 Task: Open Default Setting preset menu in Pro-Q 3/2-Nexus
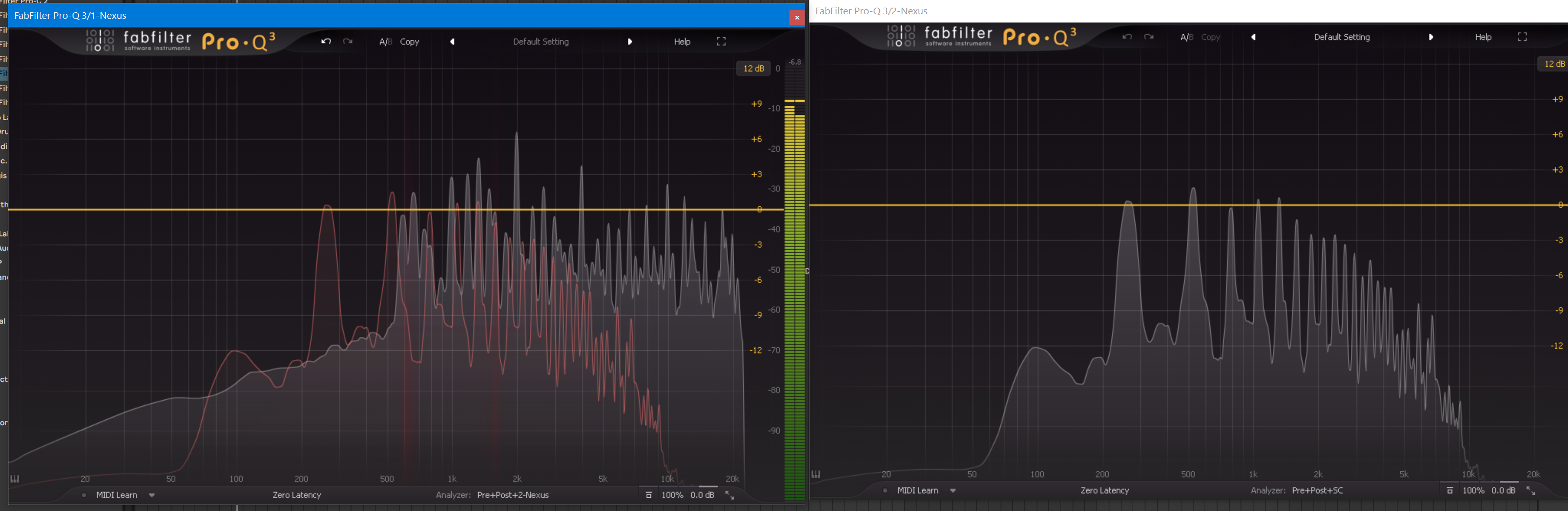(x=1342, y=37)
